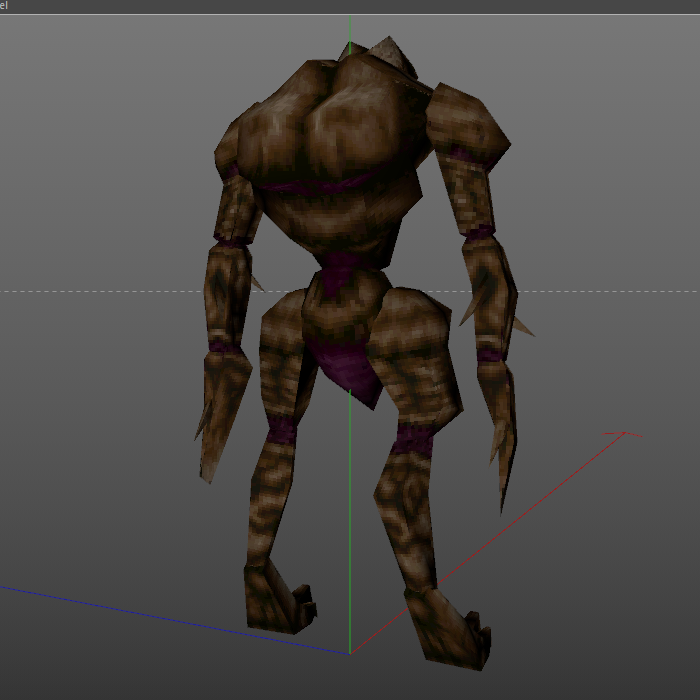The height and width of the screenshot is (700, 700).
Task: Pick the forearm on the right side
Action: (490, 290)
